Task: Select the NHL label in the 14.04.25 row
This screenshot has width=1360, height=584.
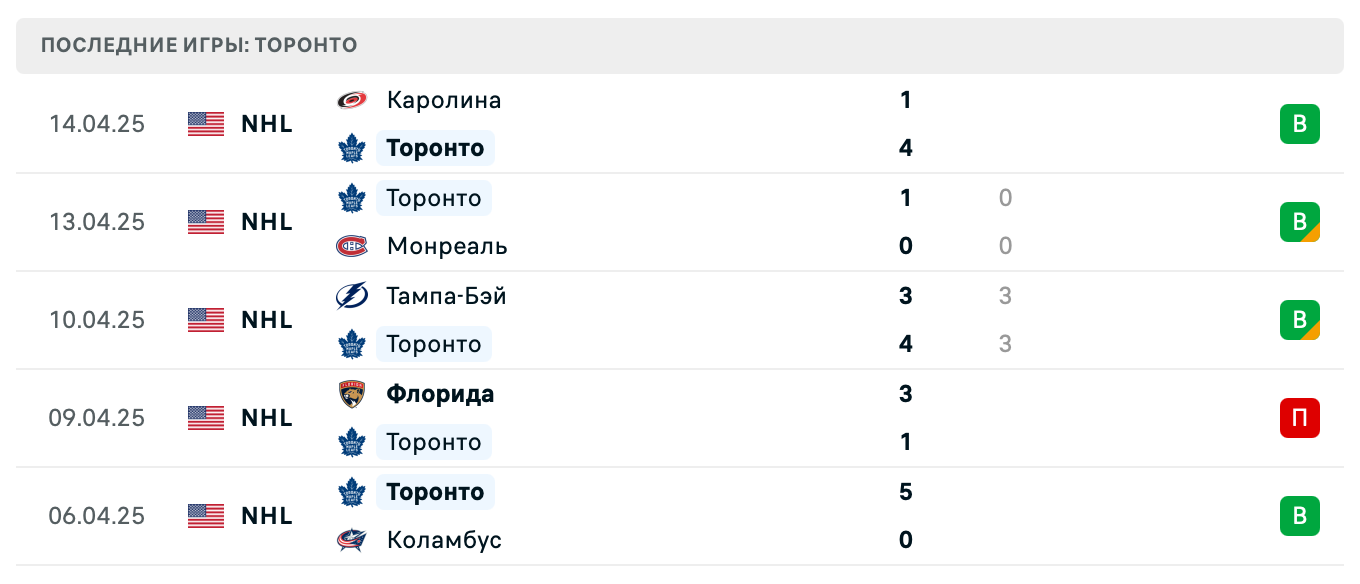Action: coord(266,124)
